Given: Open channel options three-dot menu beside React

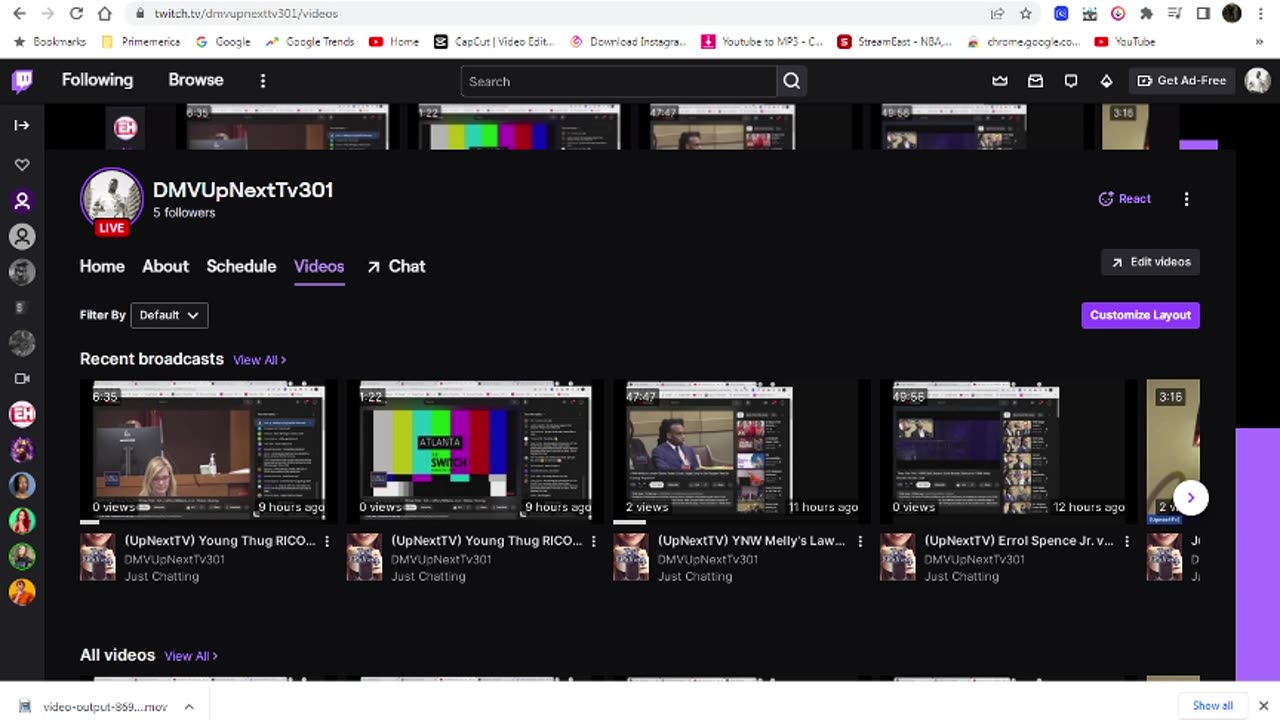Looking at the screenshot, I should [1186, 199].
